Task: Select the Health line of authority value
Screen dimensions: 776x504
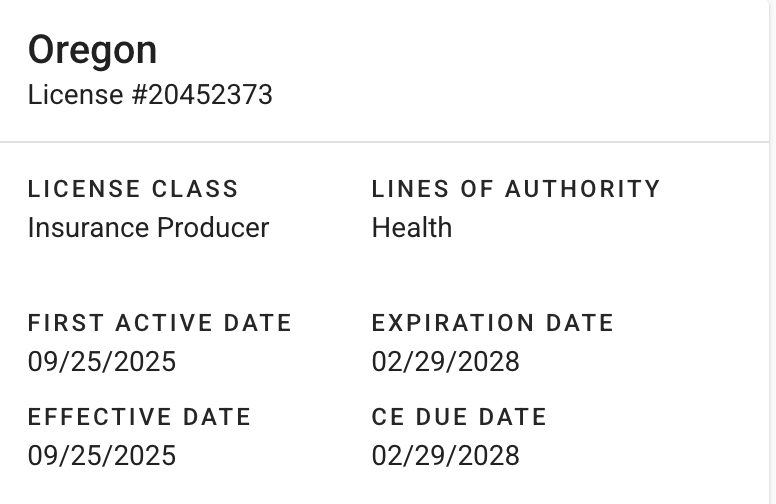Action: 412,228
